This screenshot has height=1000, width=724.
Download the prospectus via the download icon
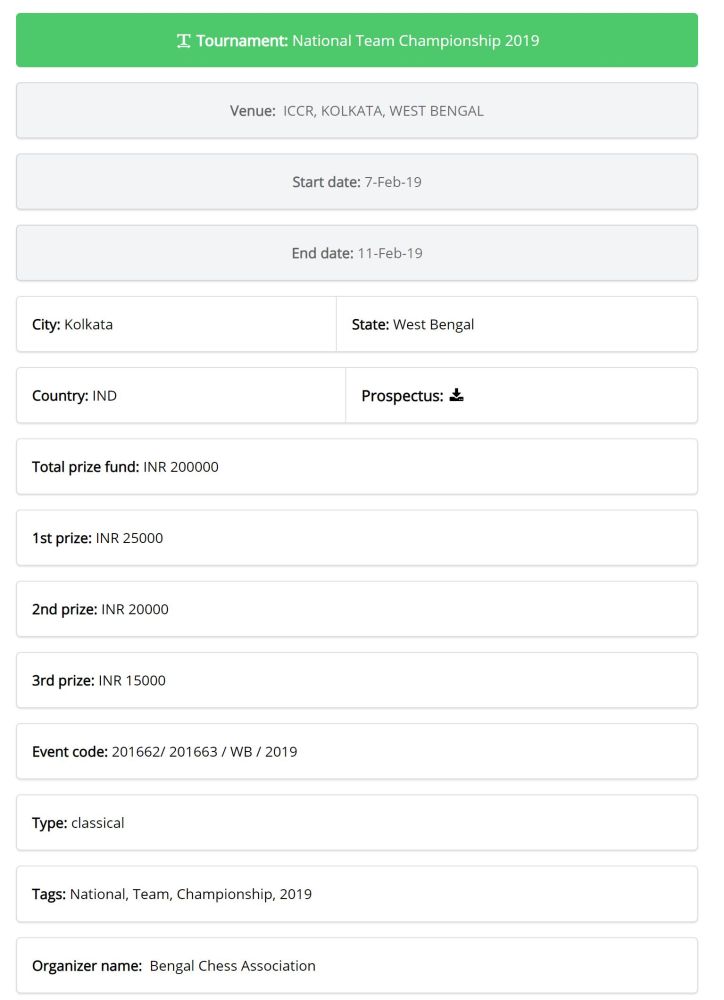(456, 395)
